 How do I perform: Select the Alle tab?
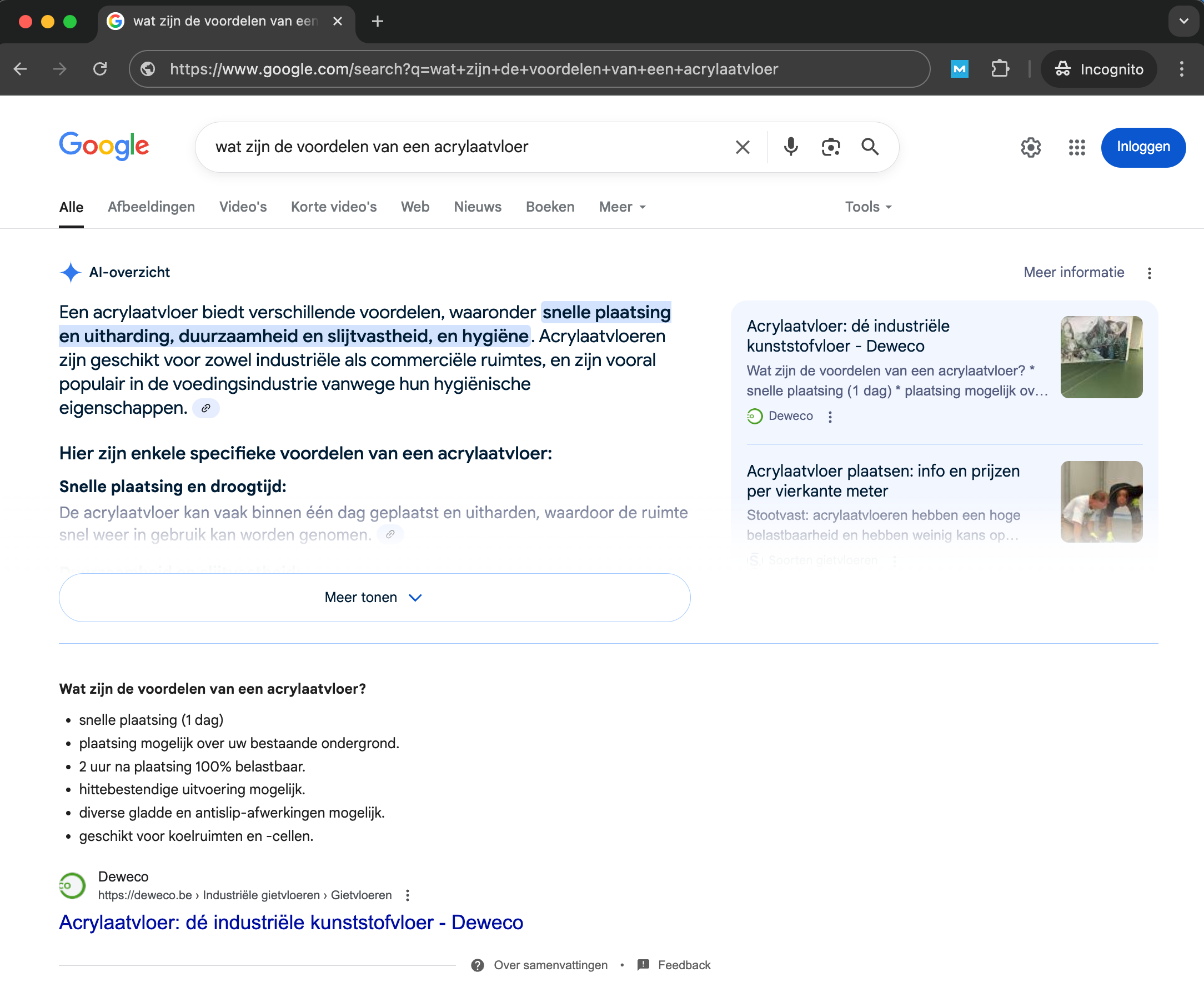point(71,207)
